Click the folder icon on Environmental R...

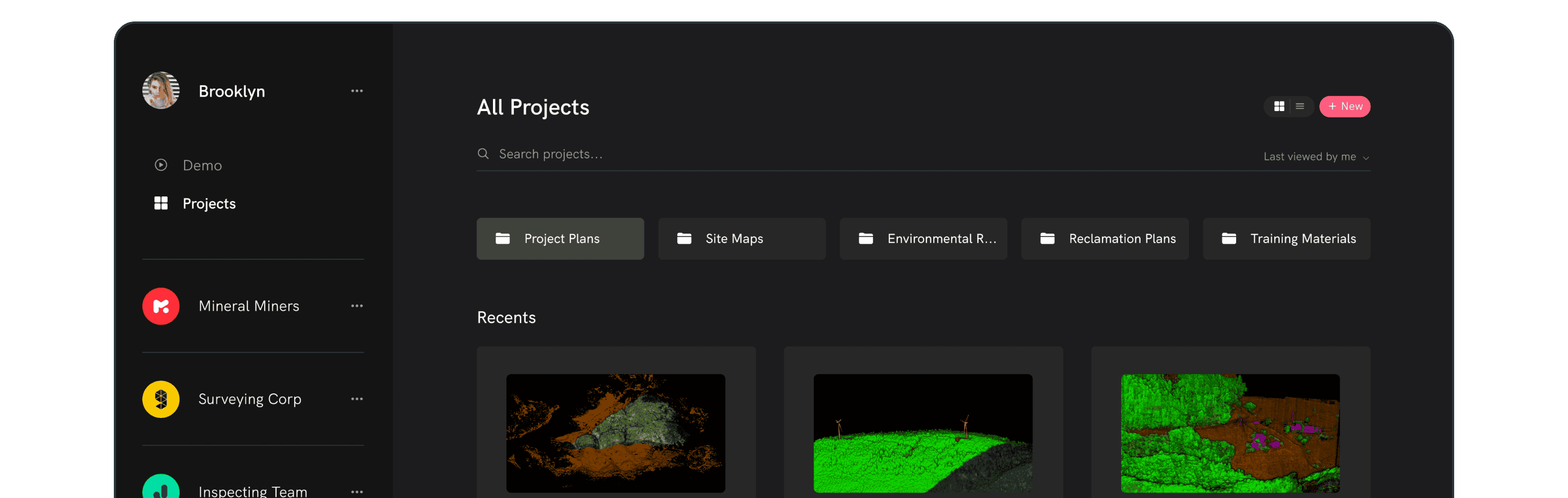[866, 238]
